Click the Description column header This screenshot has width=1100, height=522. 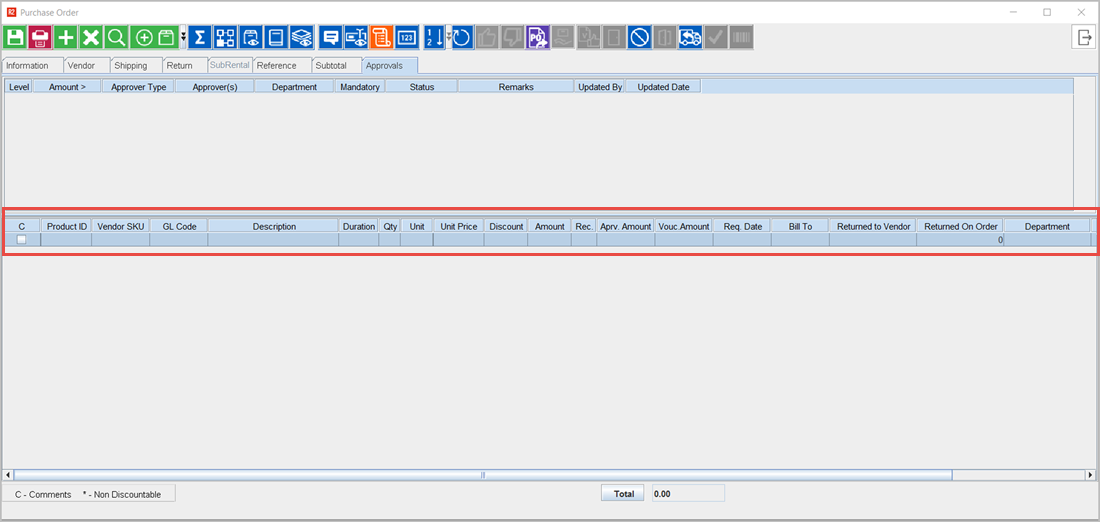point(273,227)
